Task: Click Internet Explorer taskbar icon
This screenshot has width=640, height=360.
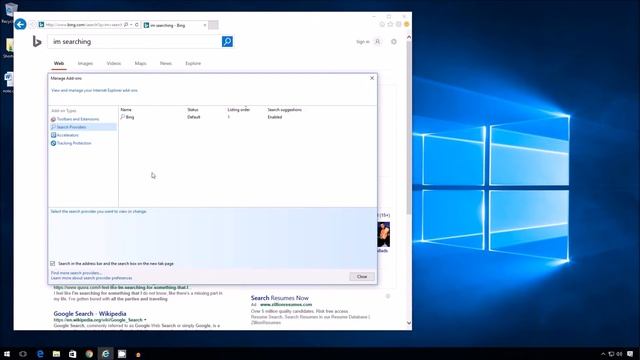Action: [105, 354]
